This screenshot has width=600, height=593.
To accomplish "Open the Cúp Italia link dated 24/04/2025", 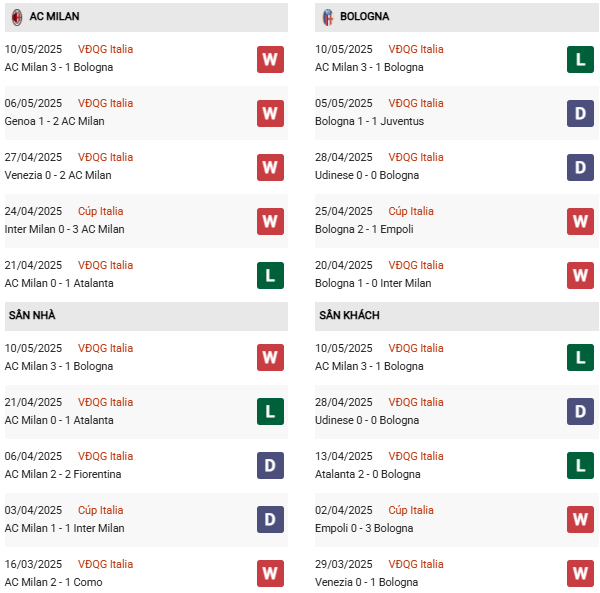I will tap(101, 211).
